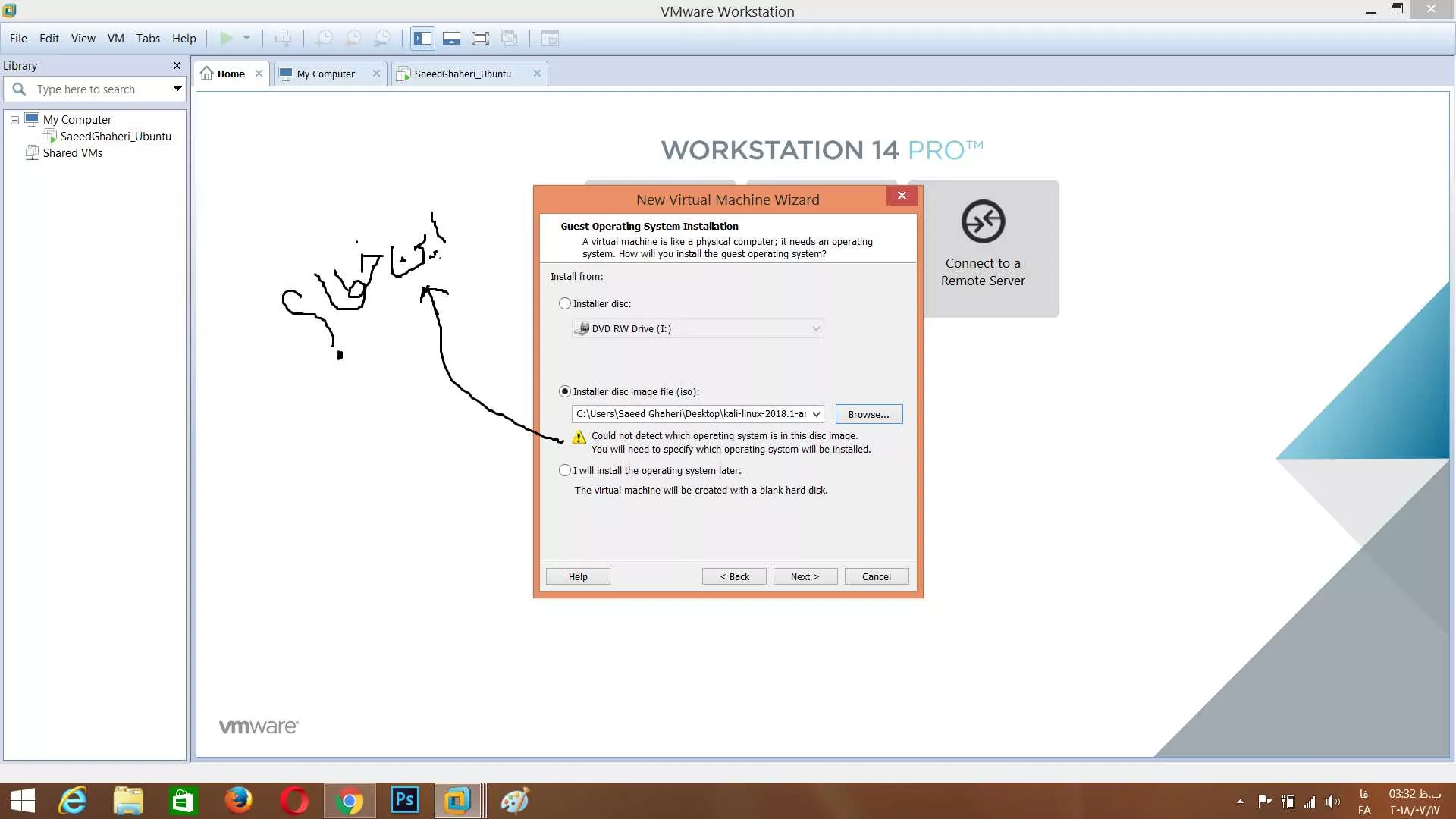Screen dimensions: 1456x819
Task: Click the Action Center flag tray icon
Action: 1264,802
